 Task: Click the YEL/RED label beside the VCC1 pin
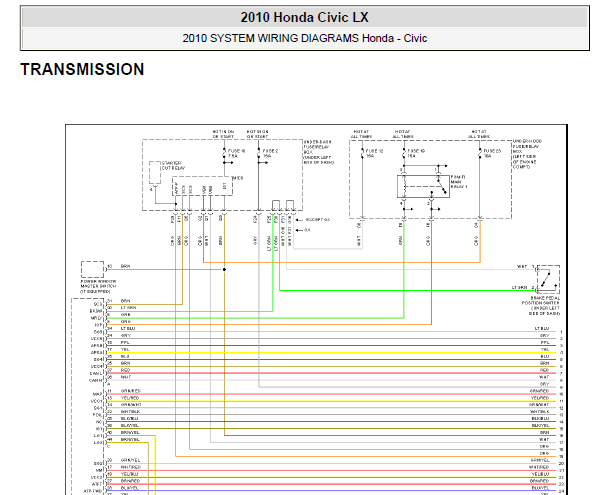click(x=130, y=398)
